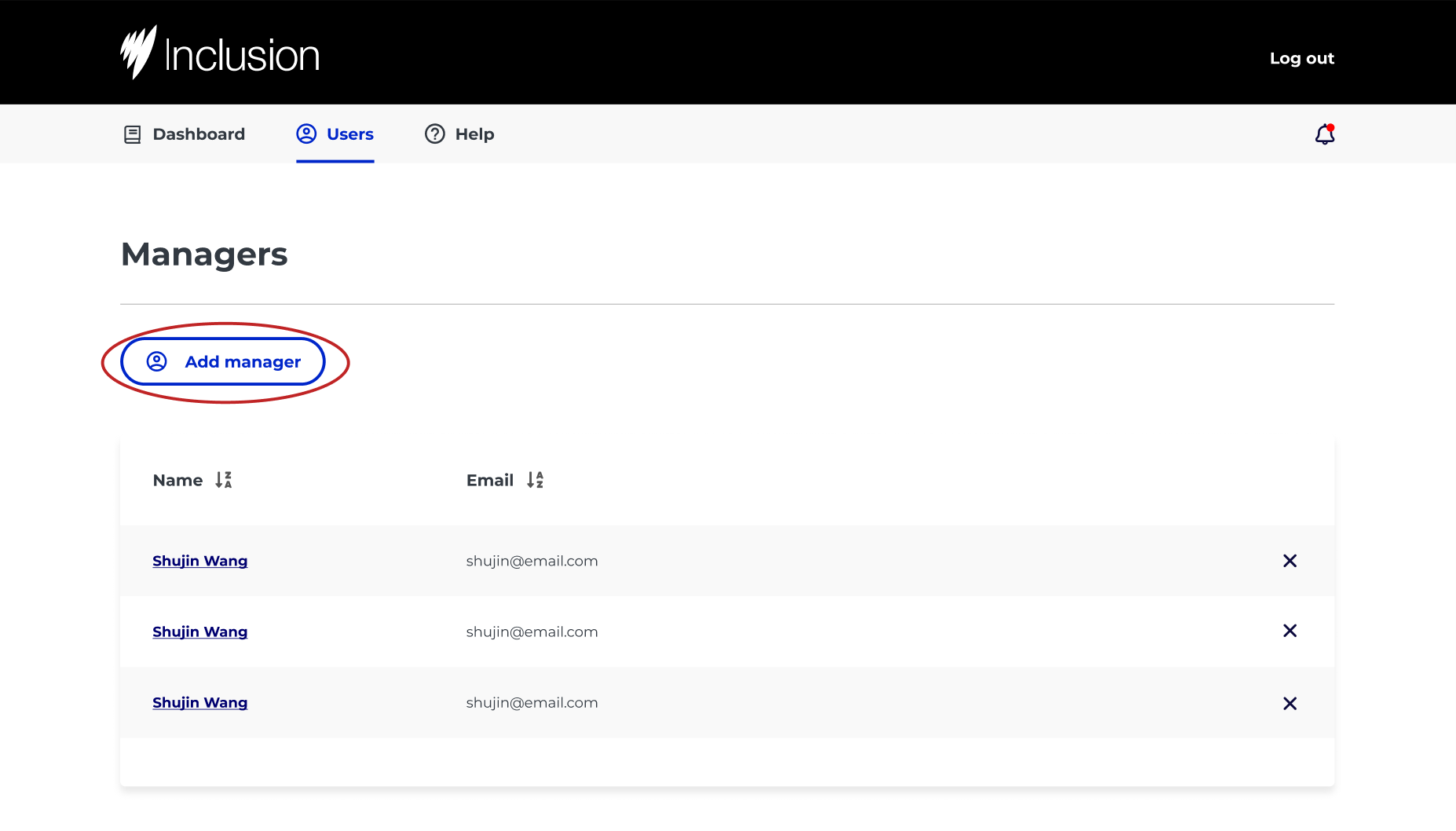Sort managers by Email column
The image size is (1456, 831).
536,480
